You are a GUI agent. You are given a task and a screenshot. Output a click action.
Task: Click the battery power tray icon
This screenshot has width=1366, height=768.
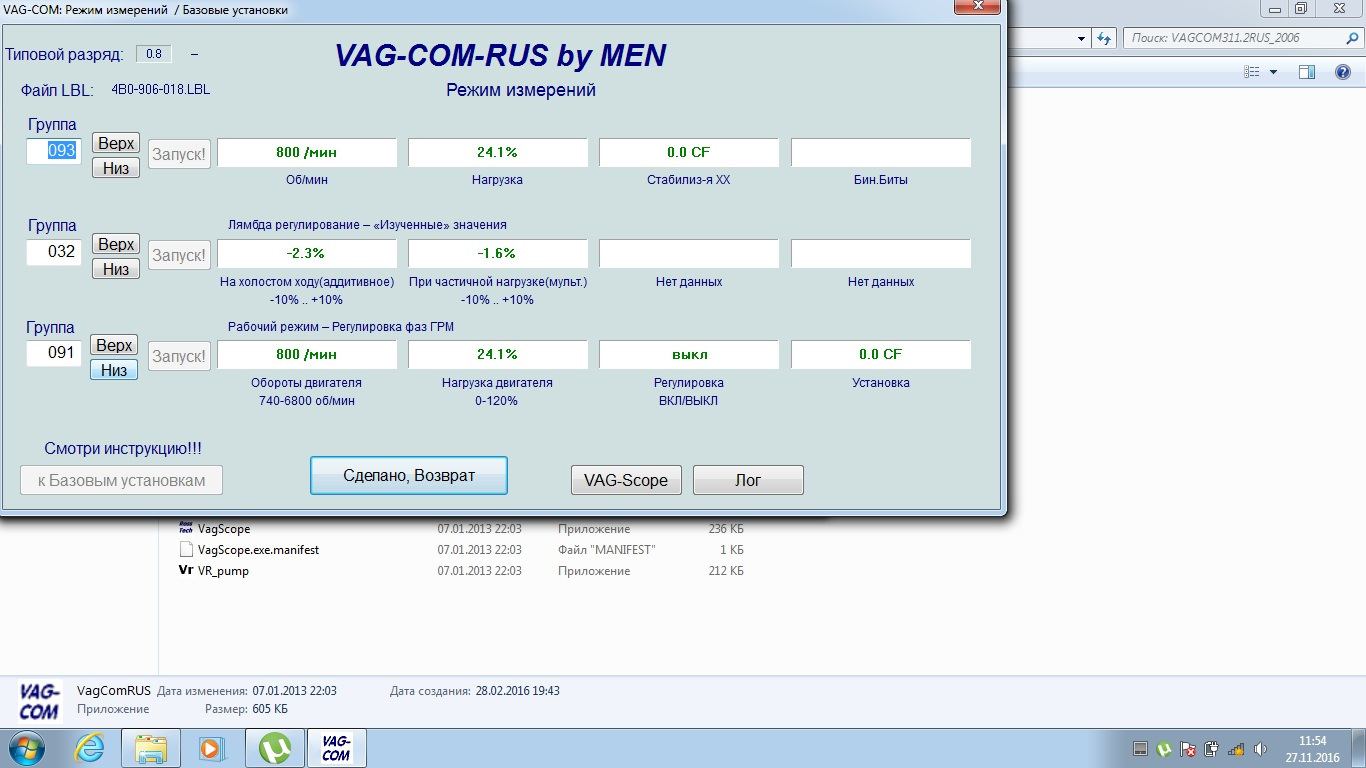1212,748
